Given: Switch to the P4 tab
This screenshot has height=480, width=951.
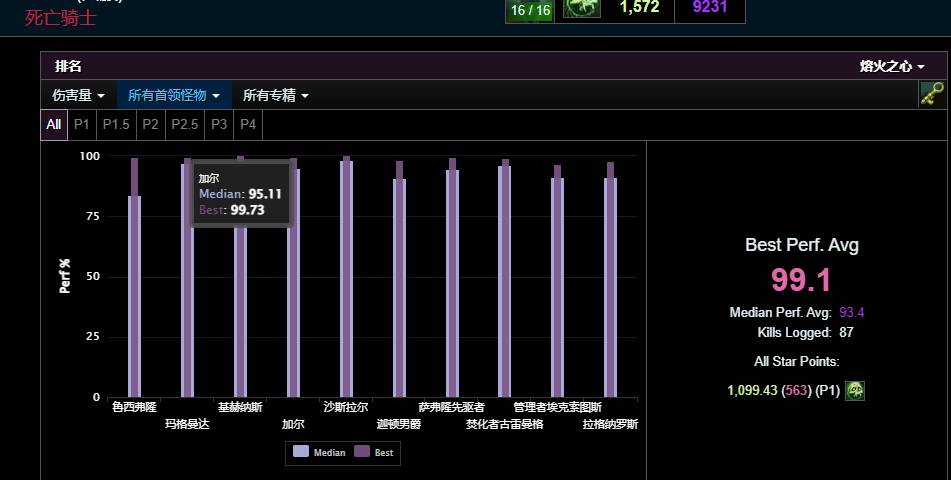Looking at the screenshot, I should (248, 124).
